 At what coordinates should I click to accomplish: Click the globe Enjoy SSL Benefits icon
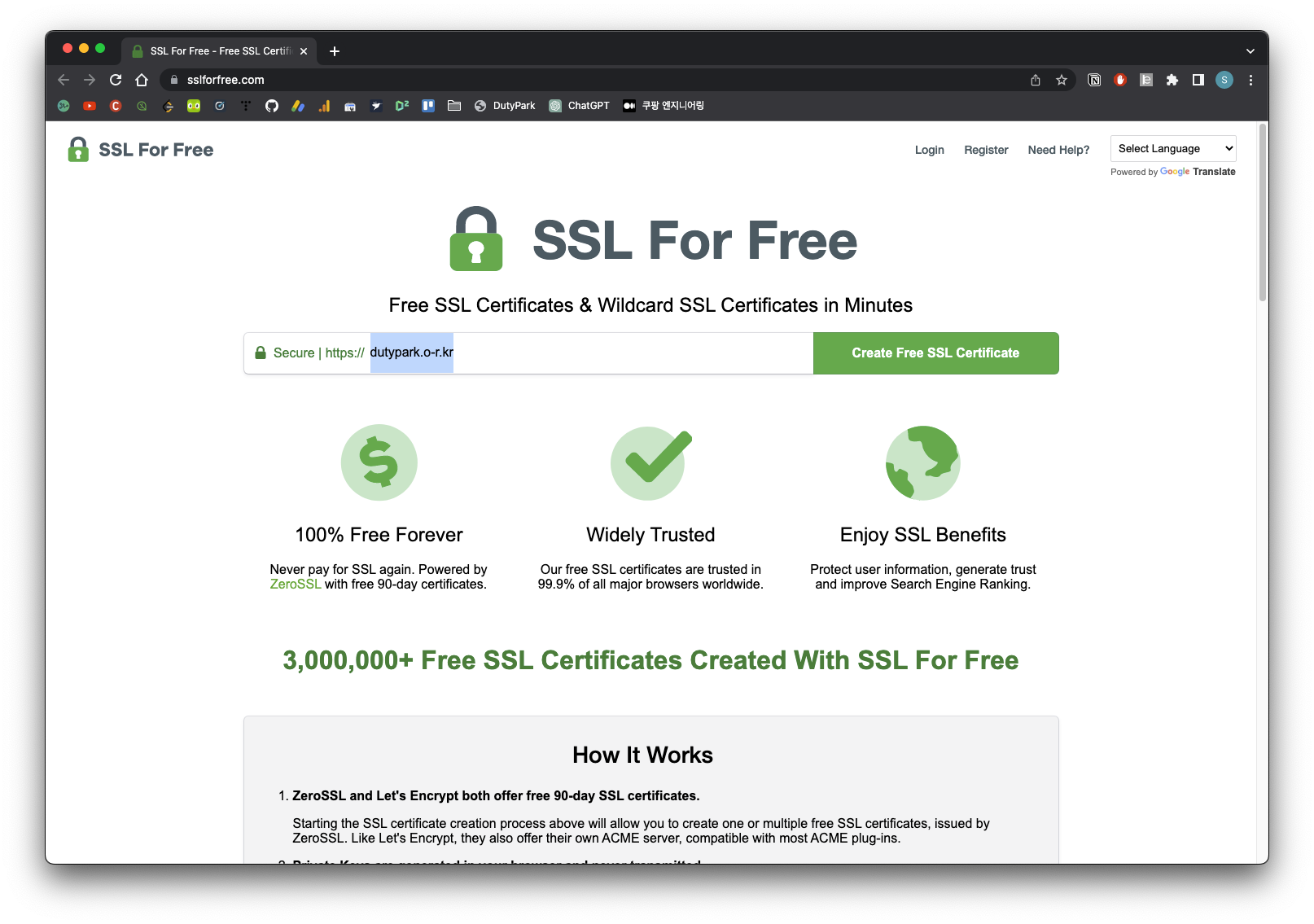click(x=922, y=462)
